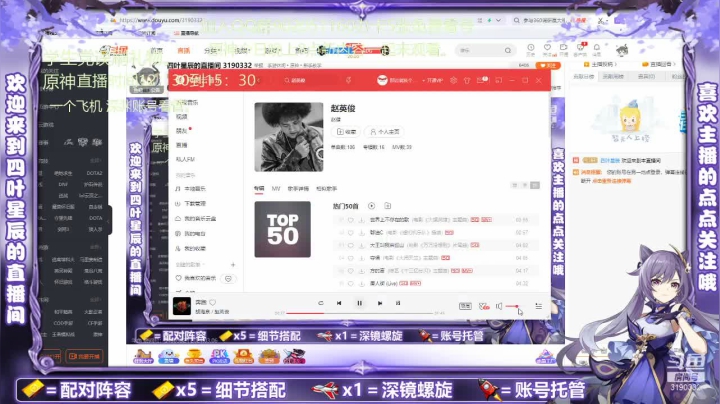Open 直播 in the music app sidebar

click(x=182, y=145)
